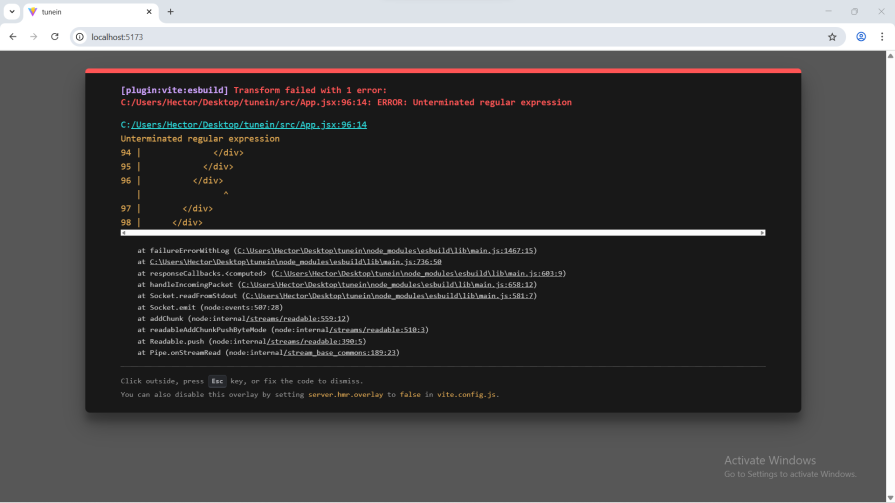The image size is (895, 503).
Task: Open the Chrome profile icon
Action: point(860,37)
